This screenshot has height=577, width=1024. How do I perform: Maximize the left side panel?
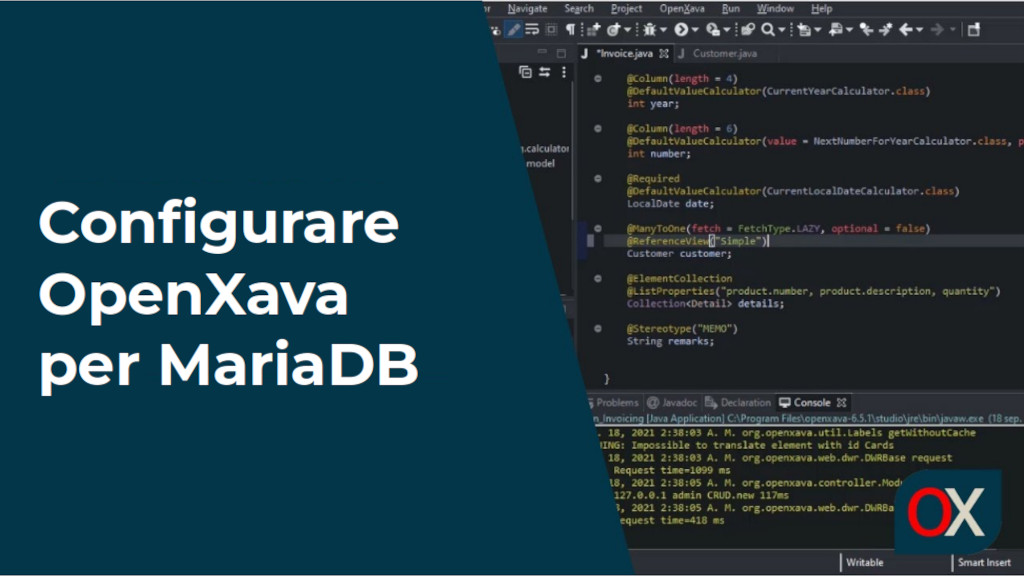coord(561,53)
